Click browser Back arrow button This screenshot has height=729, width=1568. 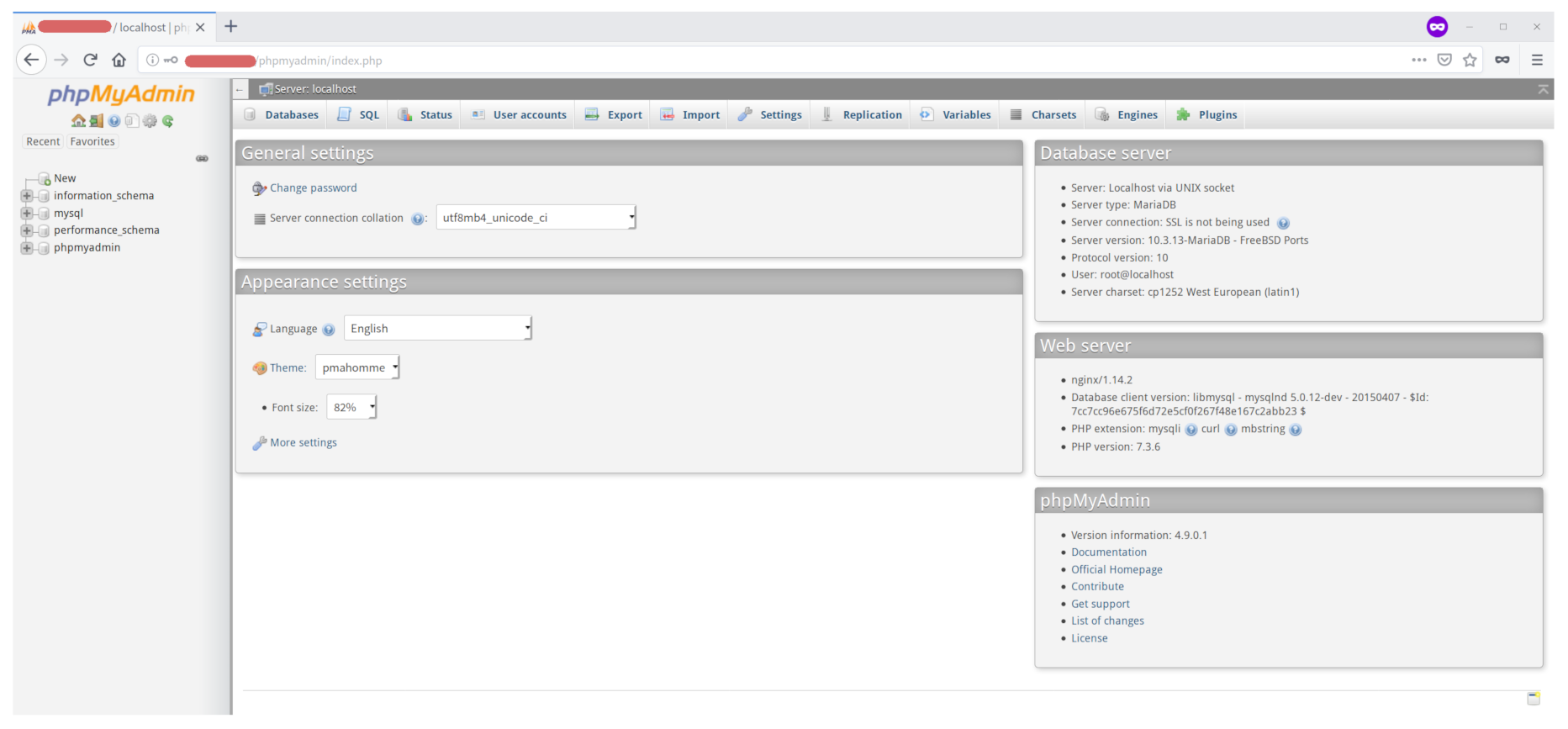[x=31, y=60]
